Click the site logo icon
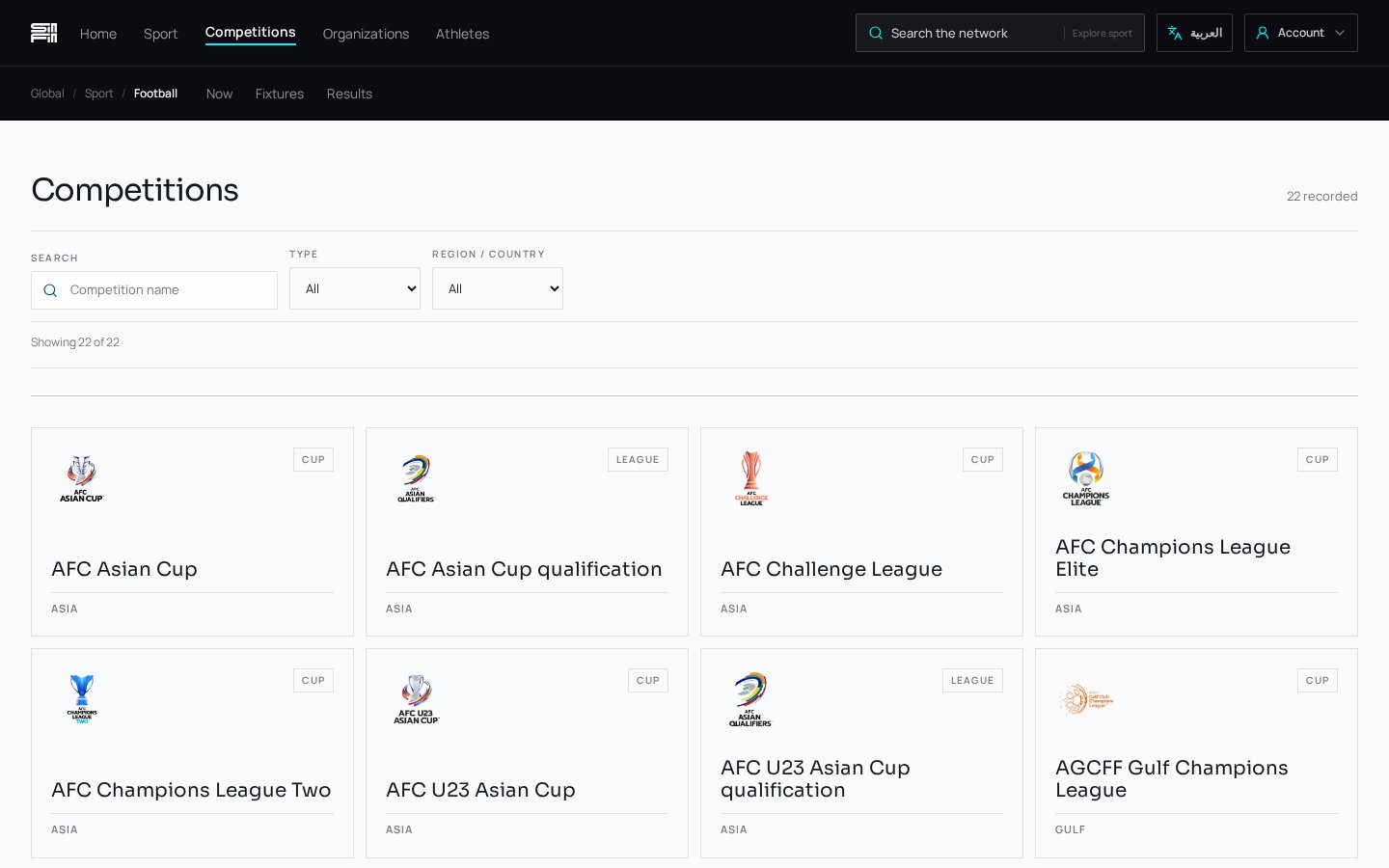Screen dimensions: 1389x868 (44, 33)
